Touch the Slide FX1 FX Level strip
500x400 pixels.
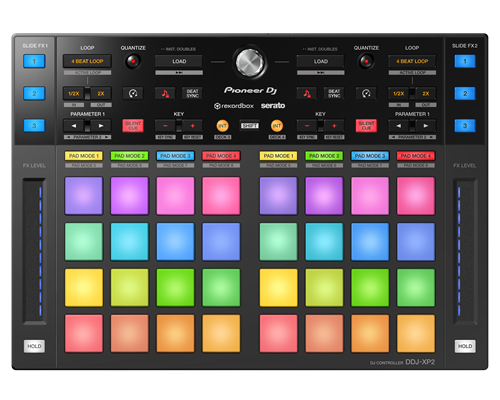point(34,251)
